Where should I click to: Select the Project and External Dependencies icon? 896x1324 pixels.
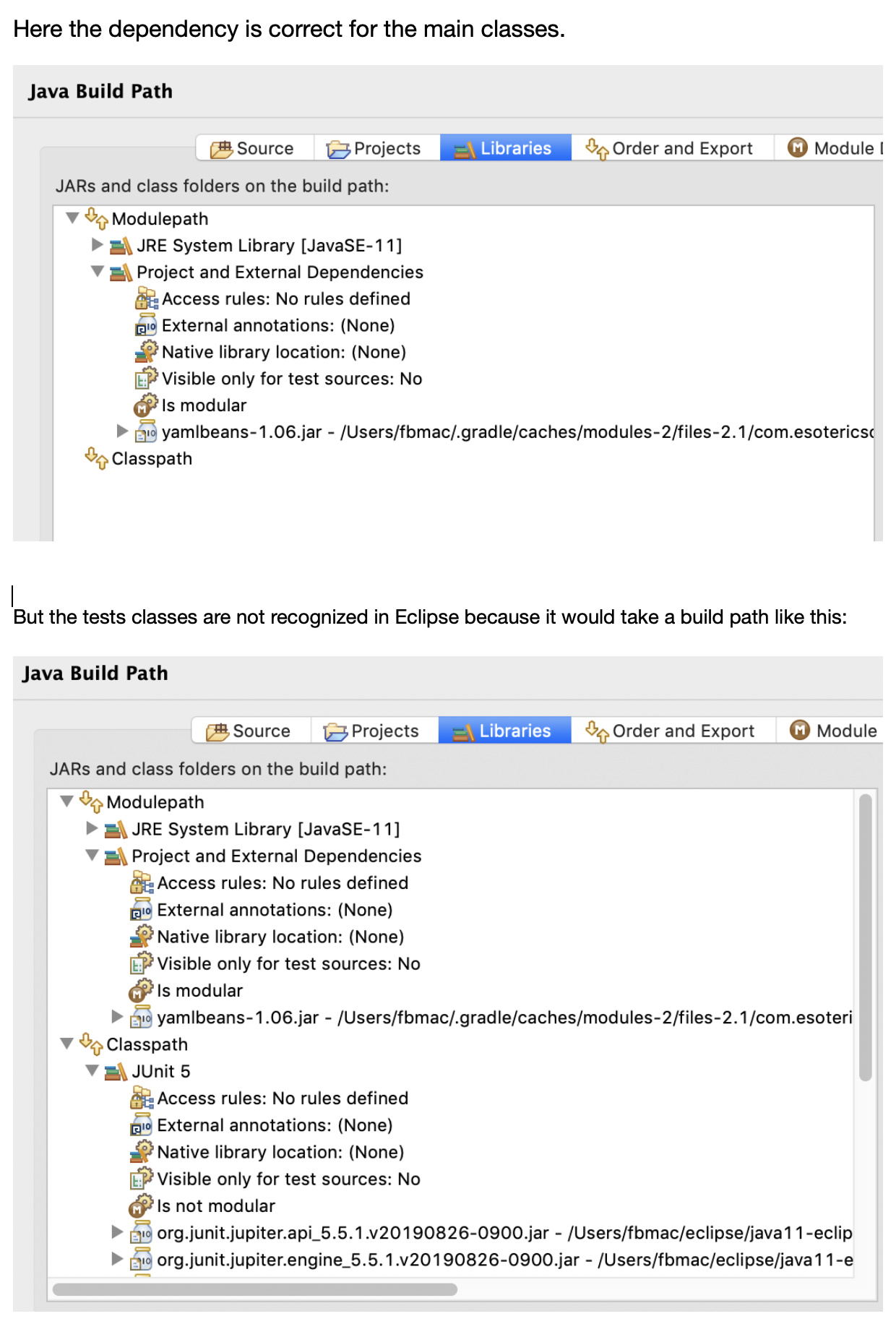click(x=120, y=272)
